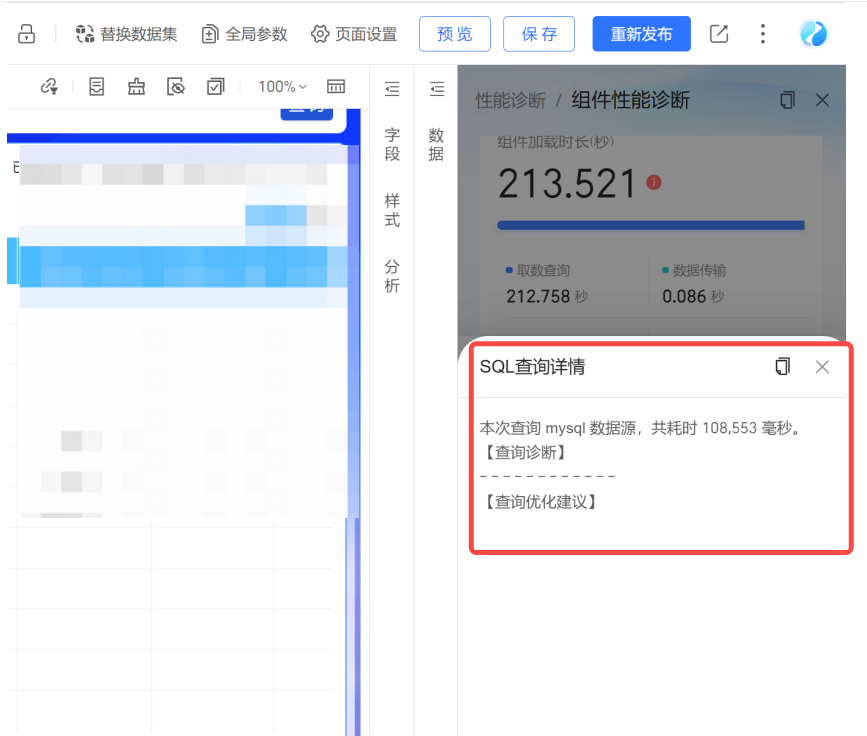The height and width of the screenshot is (736, 867).
Task: Click the link with lightbulb icon
Action: click(x=49, y=87)
